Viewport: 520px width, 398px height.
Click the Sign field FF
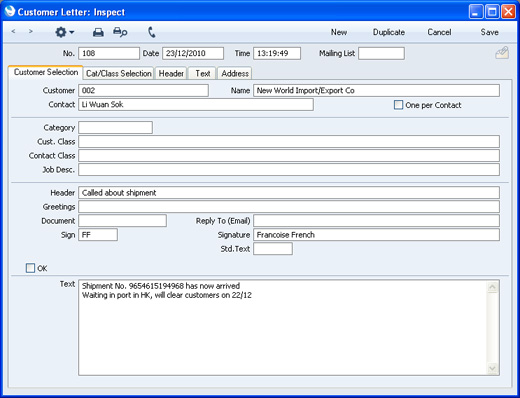[x=98, y=235]
